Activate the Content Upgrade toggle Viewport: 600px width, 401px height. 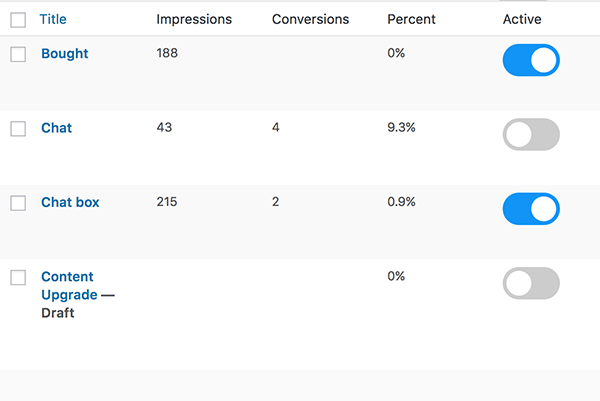pyautogui.click(x=531, y=284)
